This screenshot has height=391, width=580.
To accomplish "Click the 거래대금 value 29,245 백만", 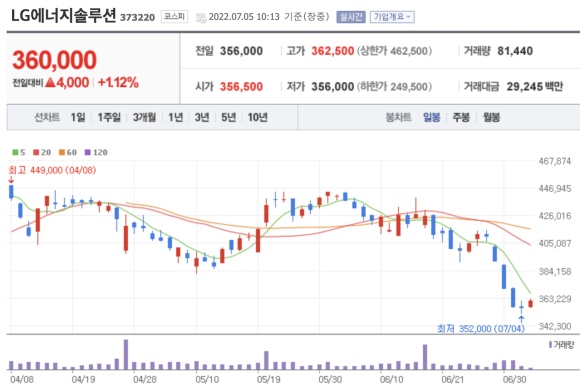I will pos(535,87).
